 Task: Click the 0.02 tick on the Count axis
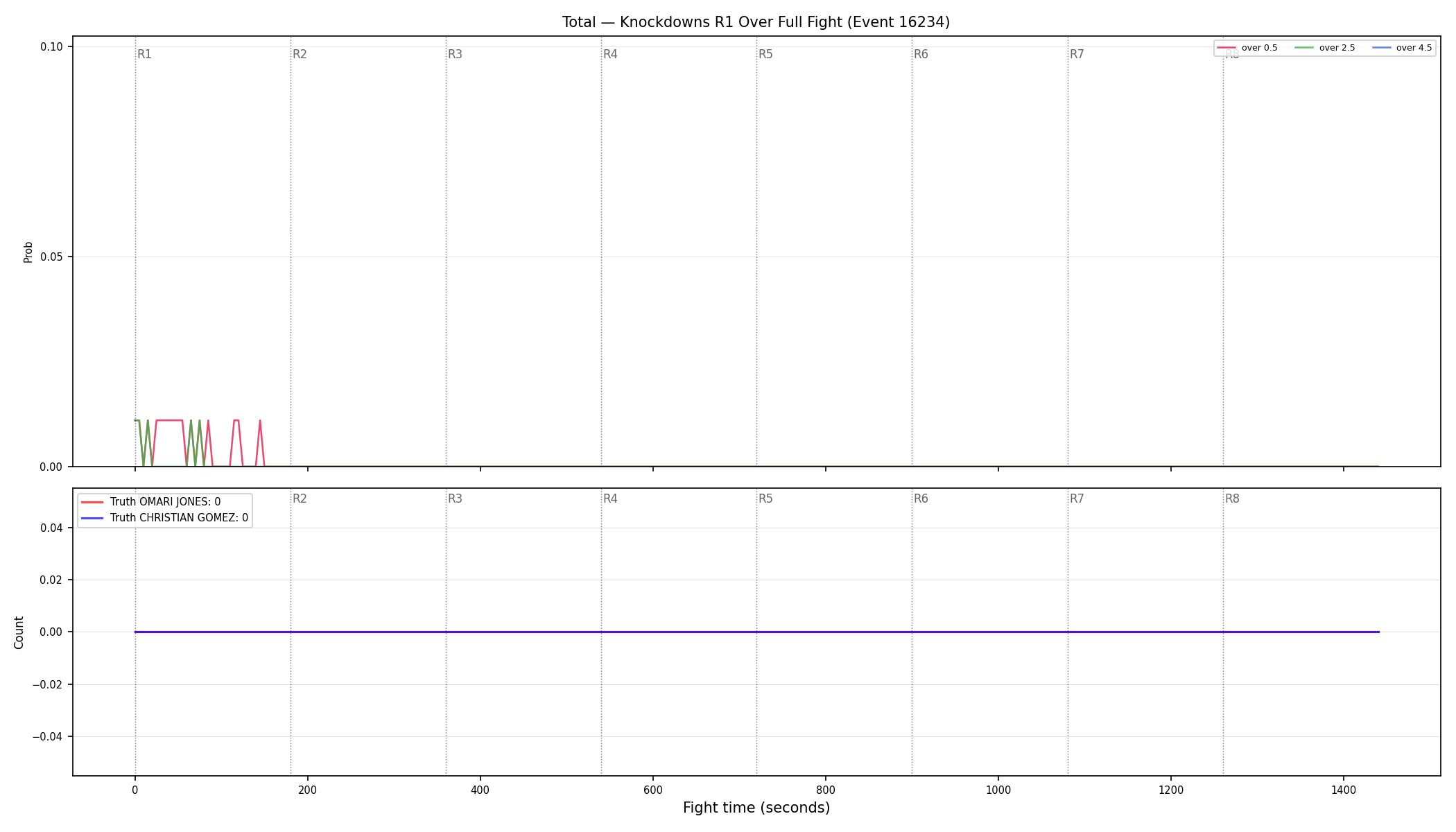(x=51, y=580)
